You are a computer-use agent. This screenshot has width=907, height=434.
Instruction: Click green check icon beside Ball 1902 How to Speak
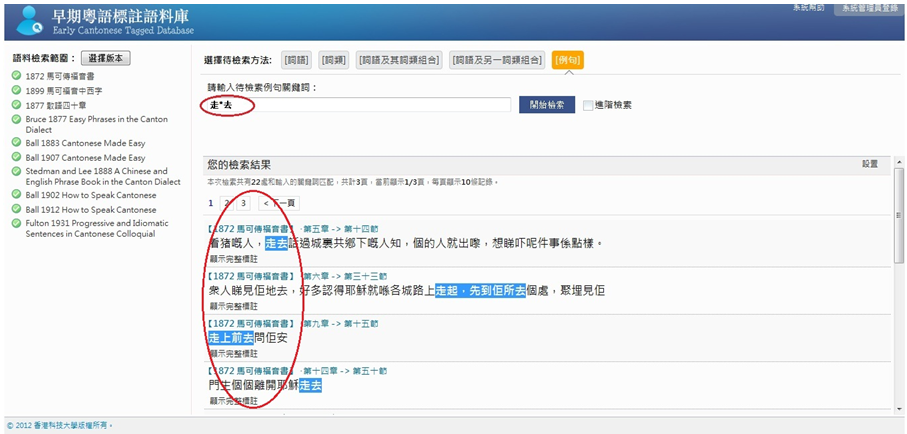pos(17,195)
